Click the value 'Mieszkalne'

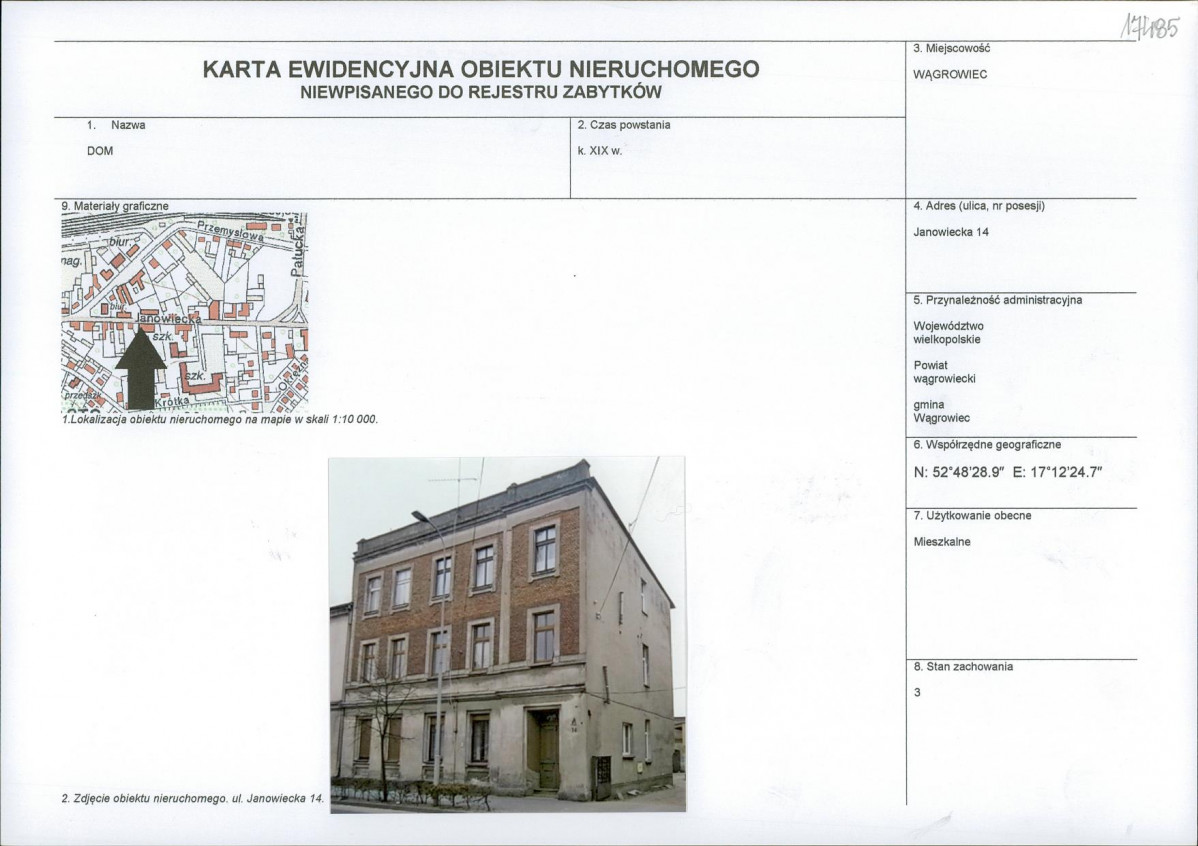pyautogui.click(x=942, y=541)
